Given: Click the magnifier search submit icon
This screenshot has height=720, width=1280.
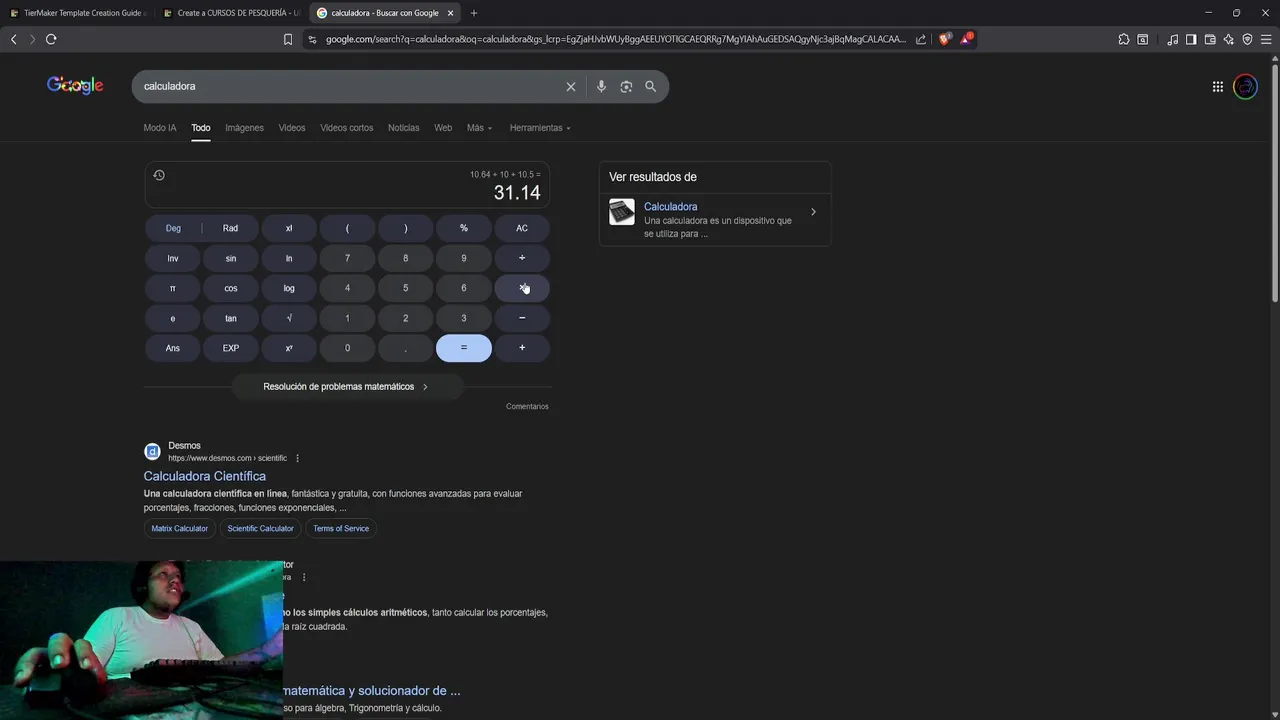Looking at the screenshot, I should point(651,87).
